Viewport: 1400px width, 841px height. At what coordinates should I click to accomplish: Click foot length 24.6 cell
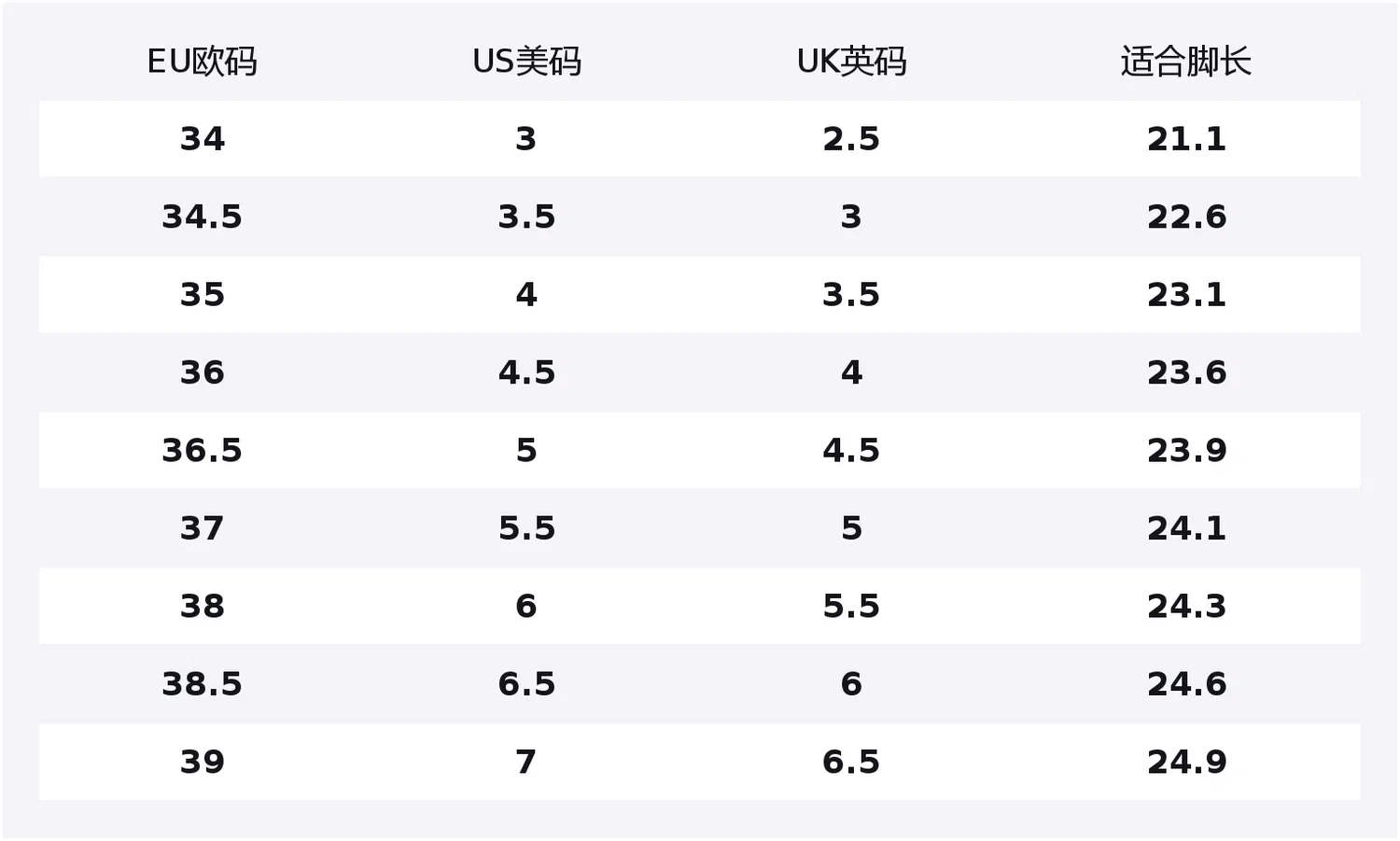click(x=1186, y=683)
